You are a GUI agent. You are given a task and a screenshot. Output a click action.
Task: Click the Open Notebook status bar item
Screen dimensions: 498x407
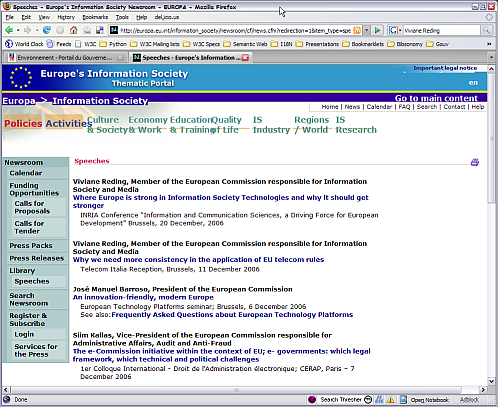point(425,399)
